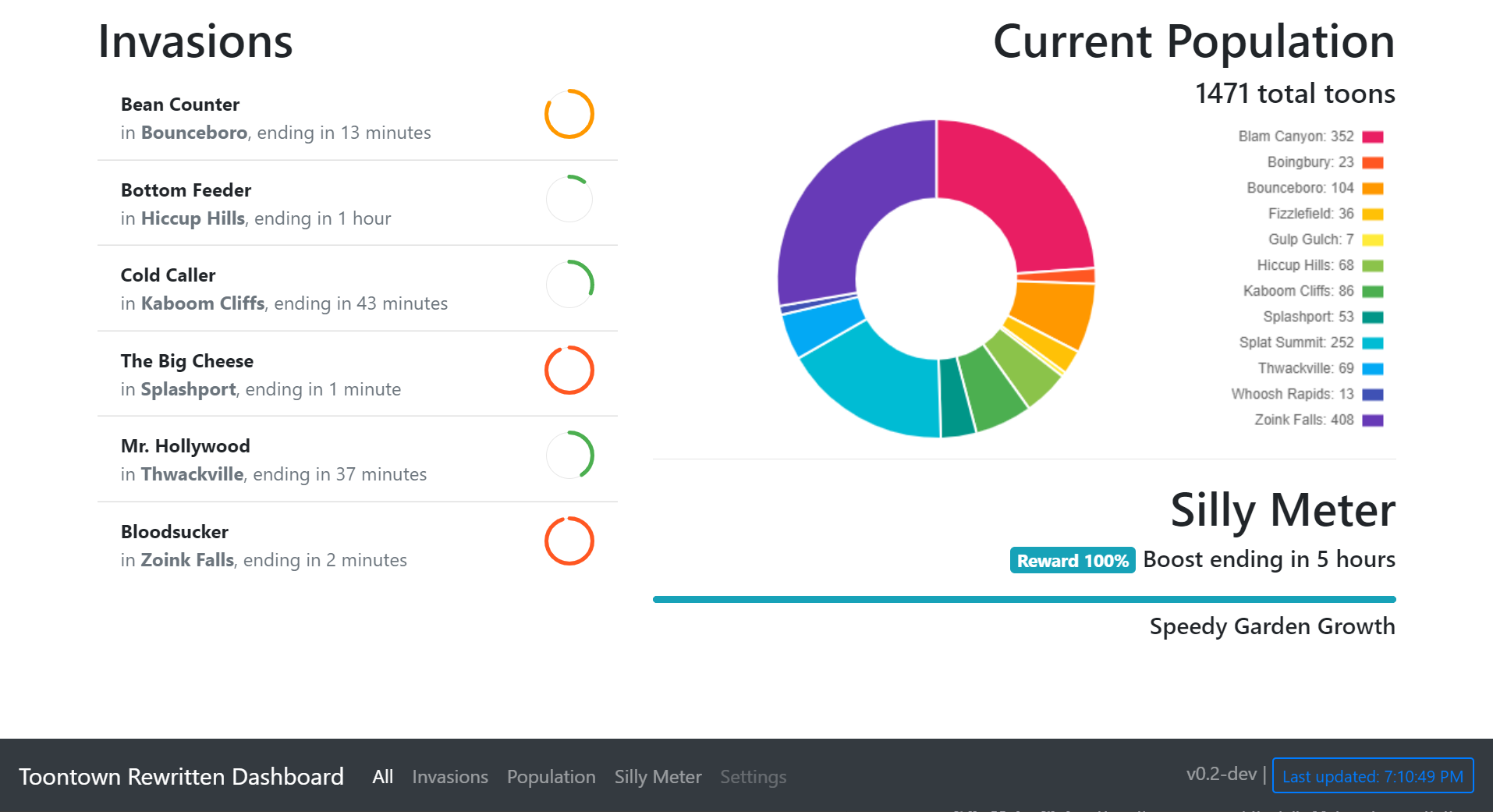1493x812 pixels.
Task: Click the Bottom Feeder invasion progress ring
Action: 569,199
